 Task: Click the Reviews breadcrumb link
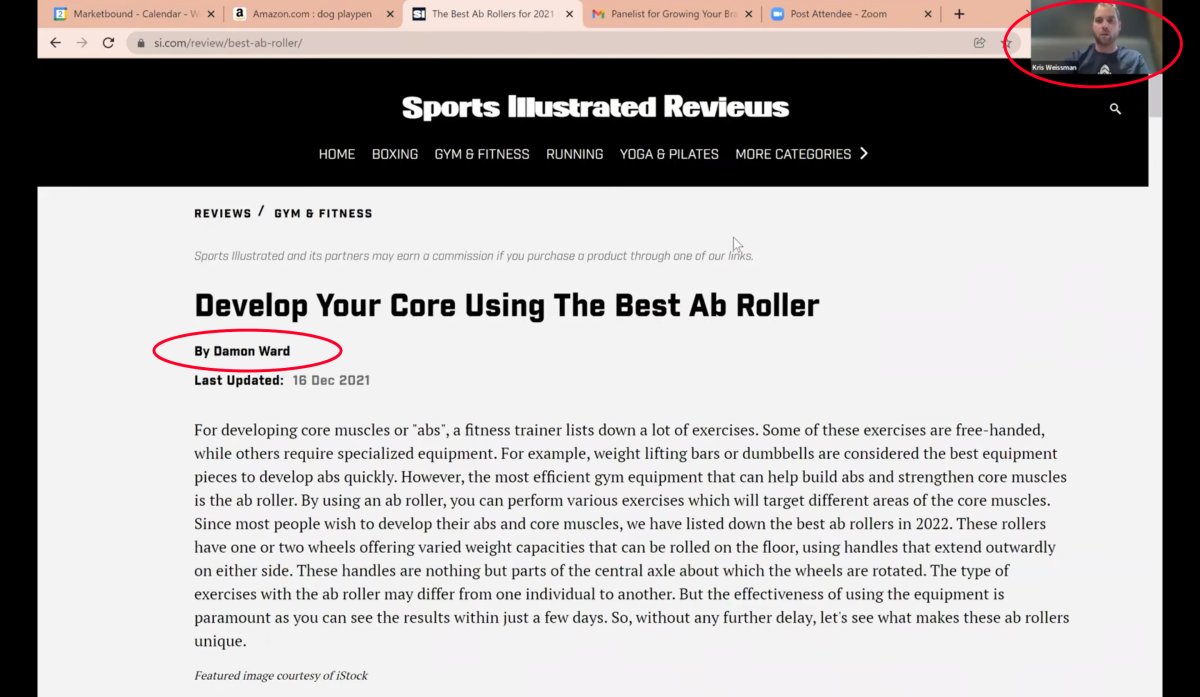point(223,213)
